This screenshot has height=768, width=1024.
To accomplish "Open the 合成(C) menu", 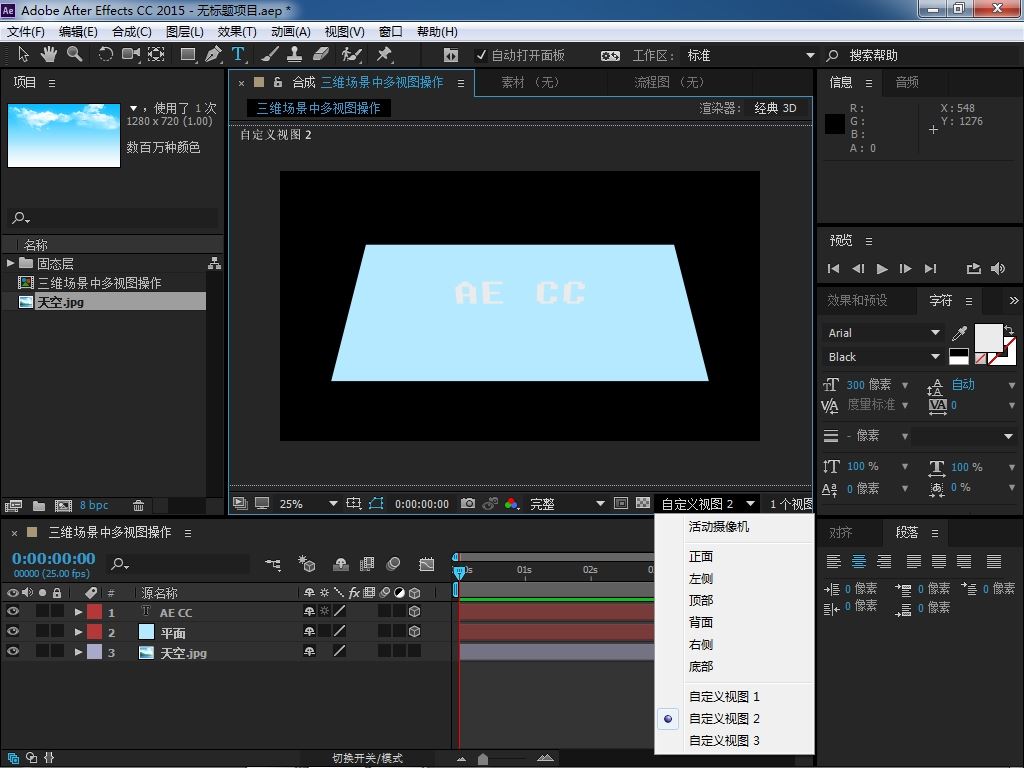I will coord(132,31).
